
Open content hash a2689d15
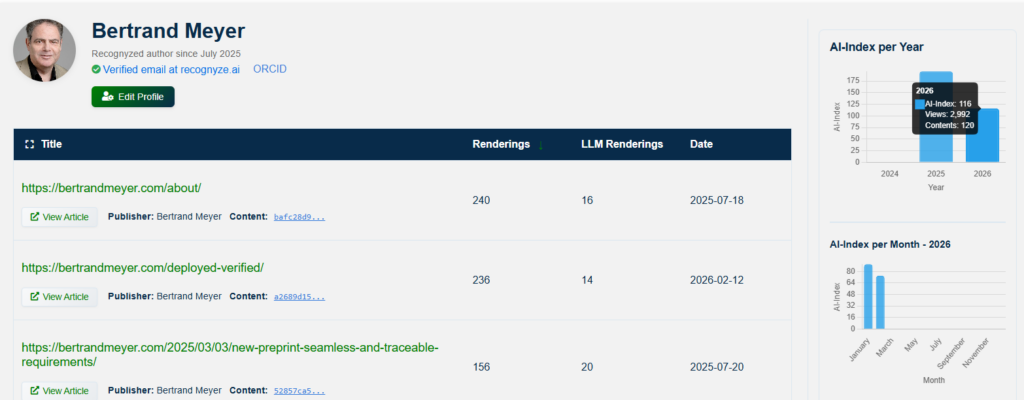point(299,296)
